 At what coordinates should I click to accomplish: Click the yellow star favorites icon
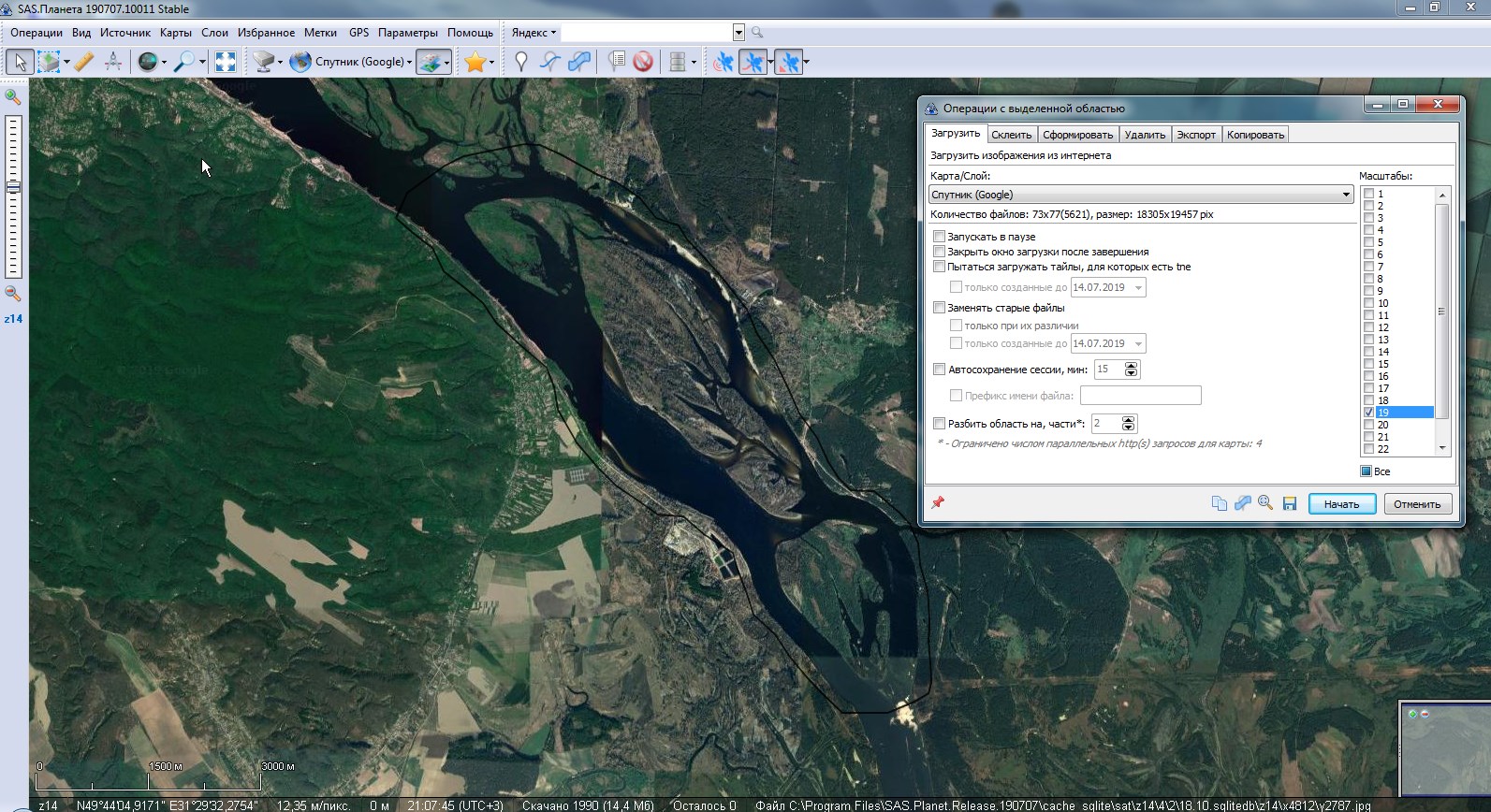(x=475, y=62)
